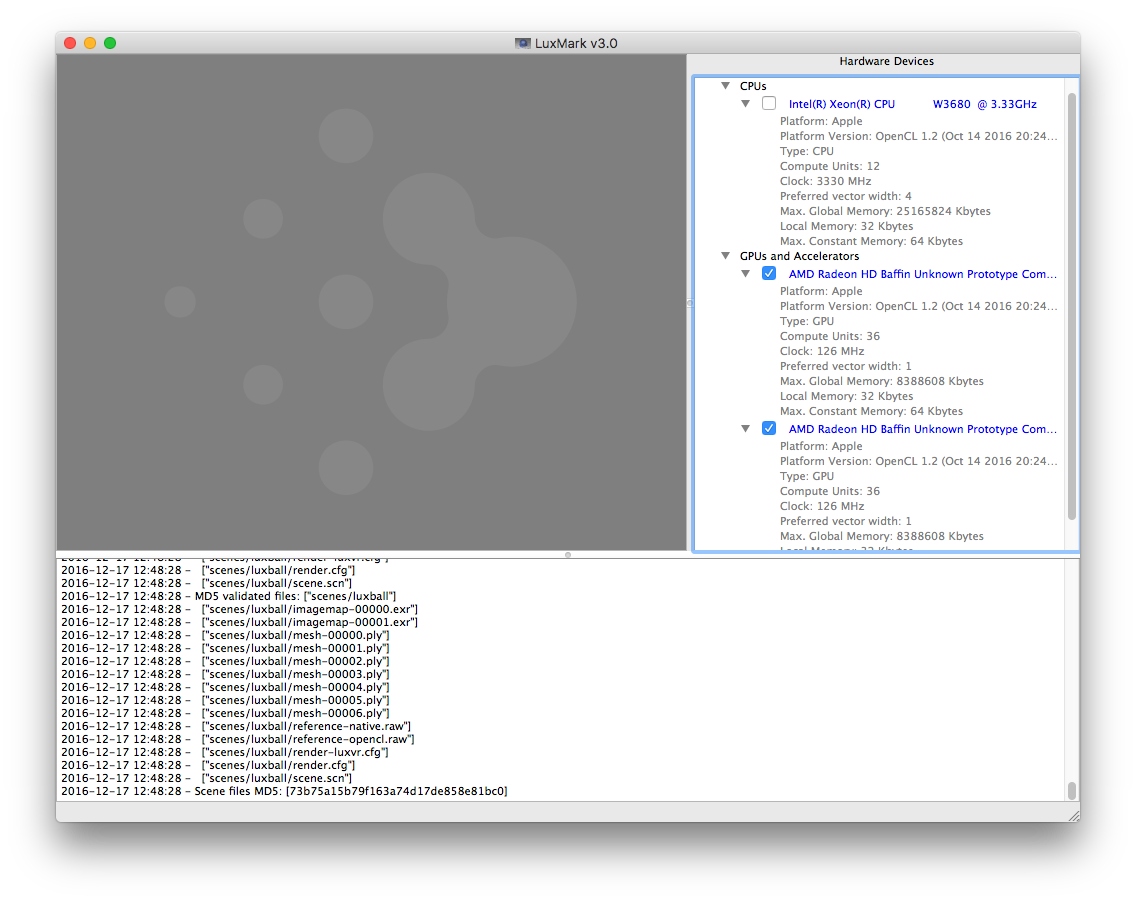Collapse the GPUs and Accelerators group

[725, 256]
